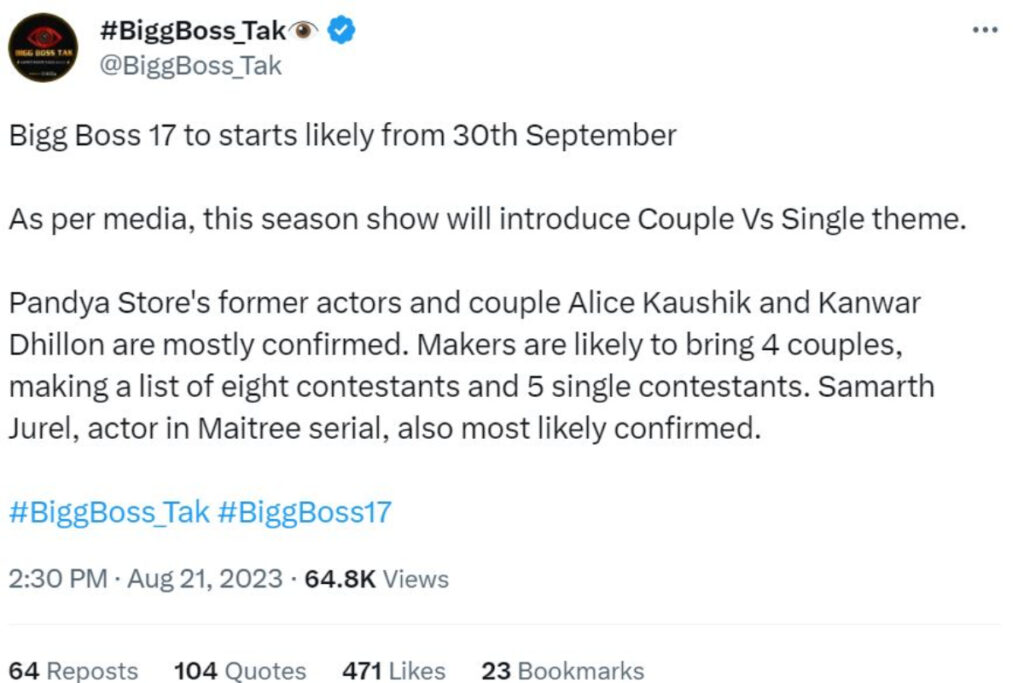The height and width of the screenshot is (683, 1024).
Task: Open the @BiggBoss_Tak handle link
Action: (x=190, y=66)
